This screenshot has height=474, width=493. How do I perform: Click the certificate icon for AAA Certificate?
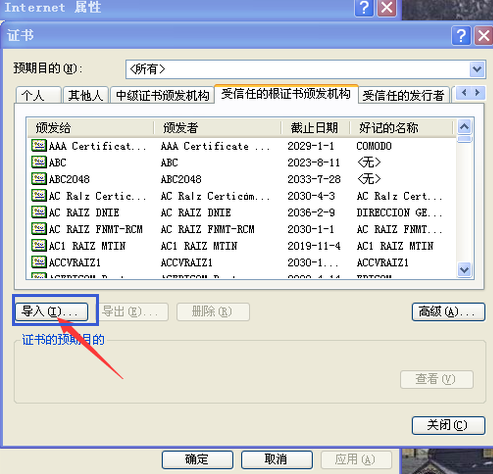[39, 146]
